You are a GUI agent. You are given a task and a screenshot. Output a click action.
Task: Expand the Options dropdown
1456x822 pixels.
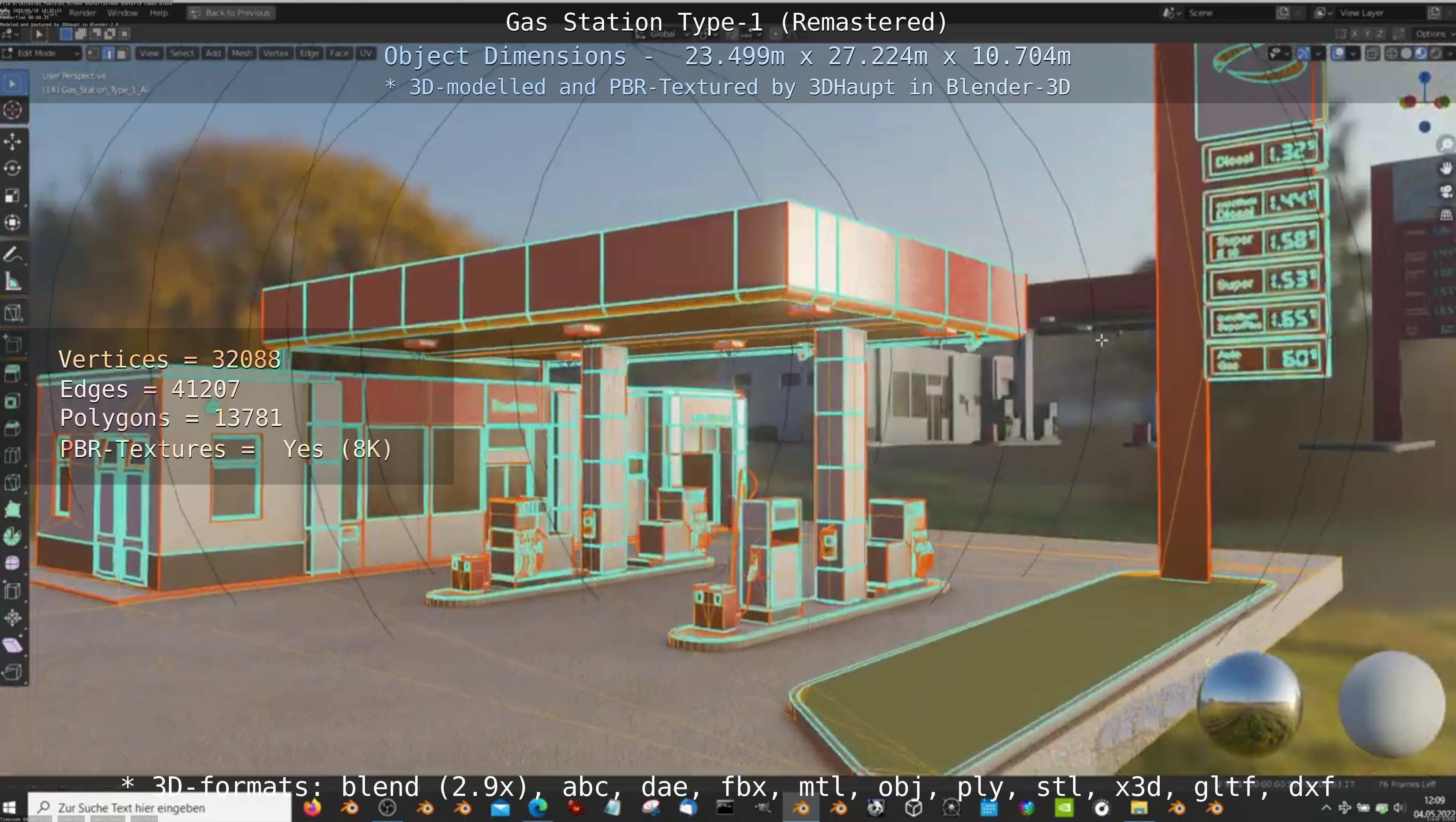point(1432,34)
